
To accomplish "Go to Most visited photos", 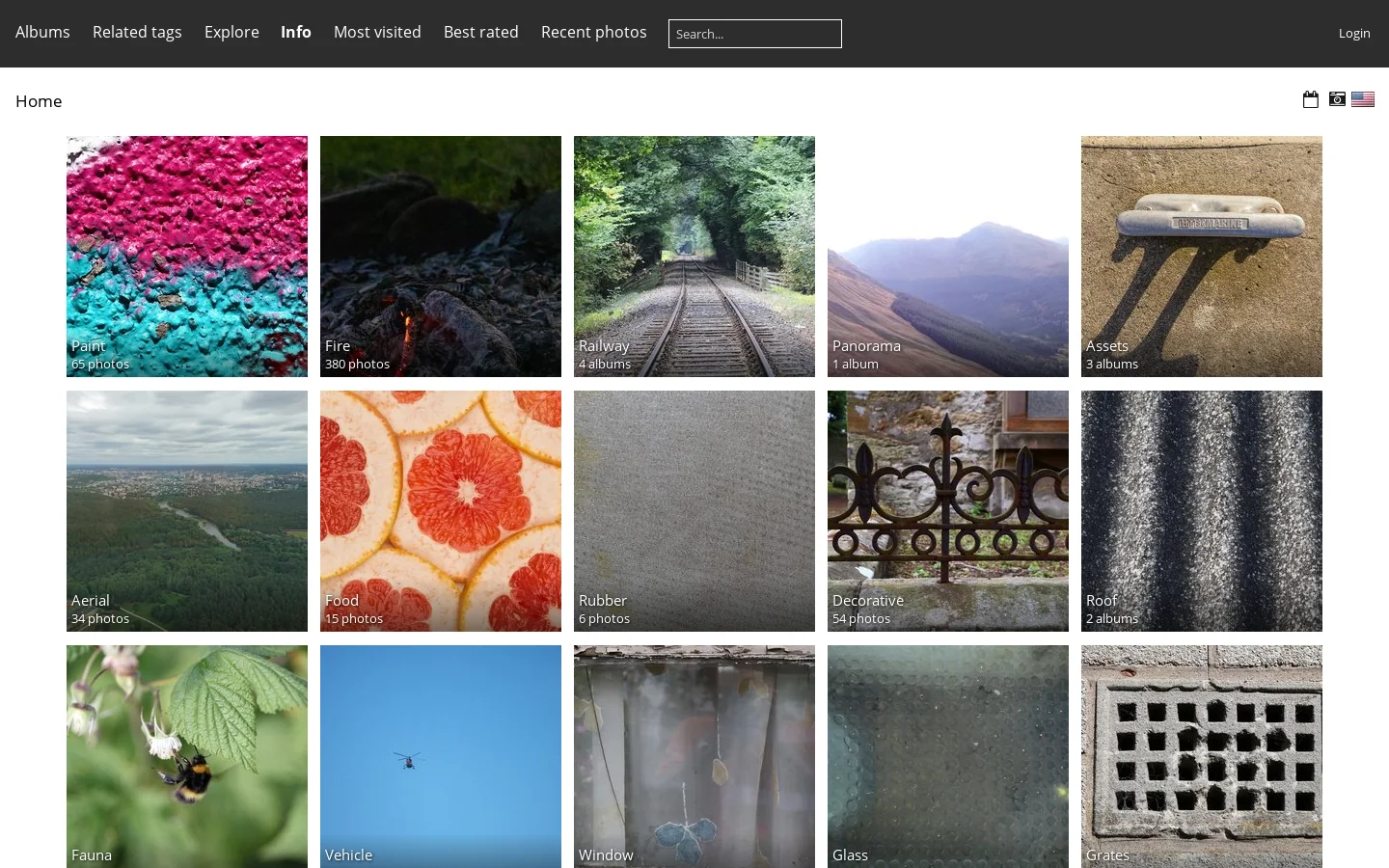I will click(377, 32).
